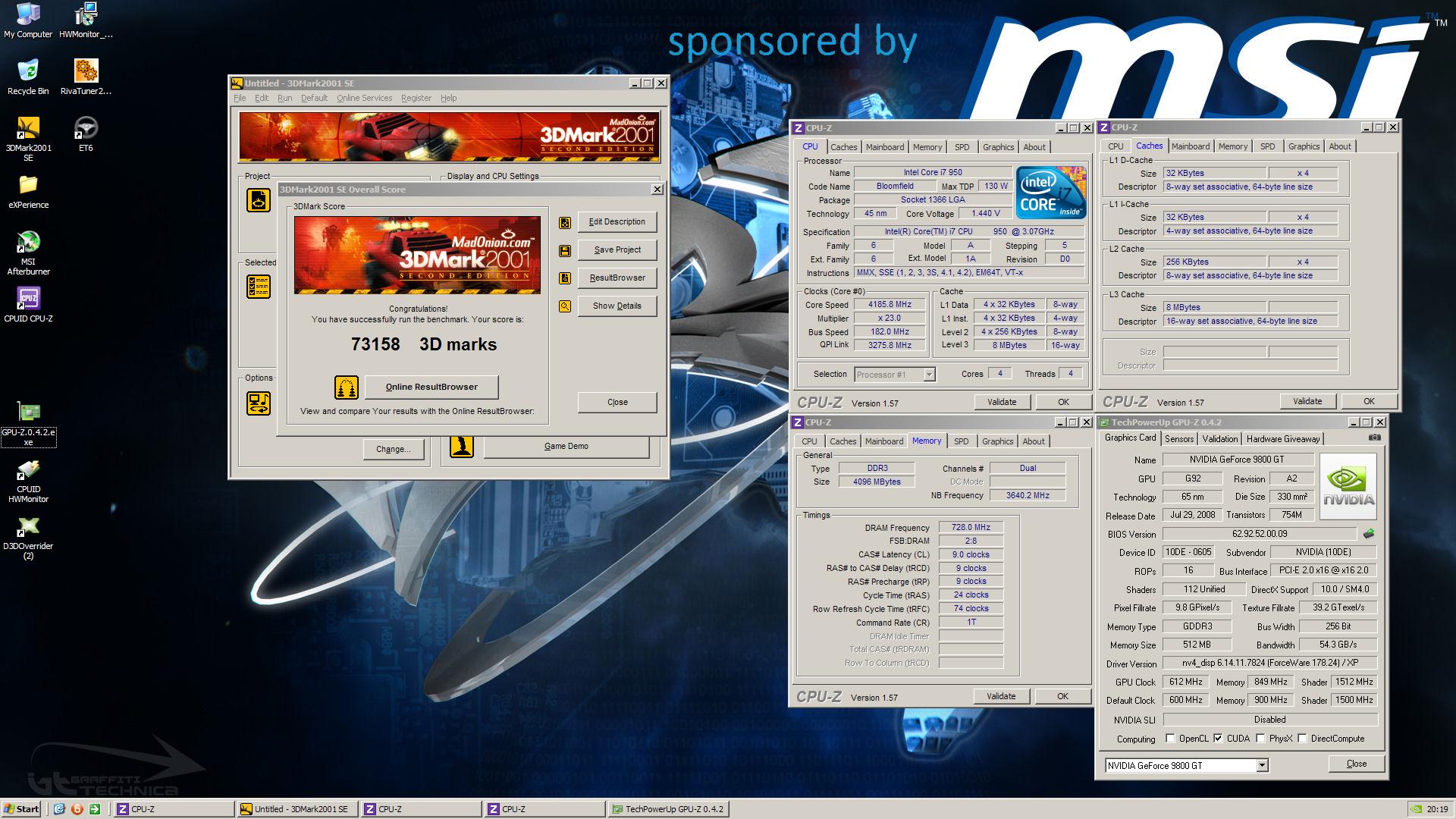Click the Selected tests checklist icon
1456x819 pixels.
pos(259,287)
